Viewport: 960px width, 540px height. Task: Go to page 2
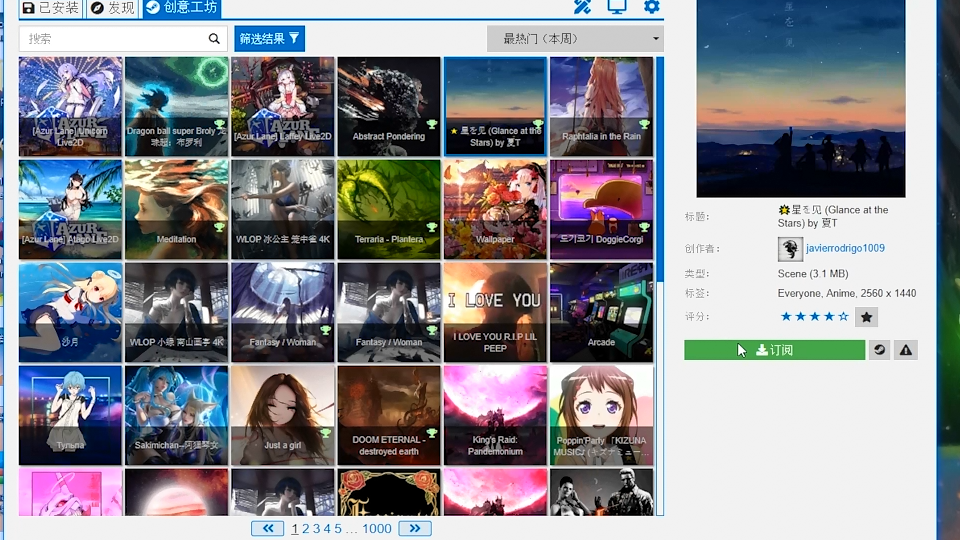click(306, 528)
